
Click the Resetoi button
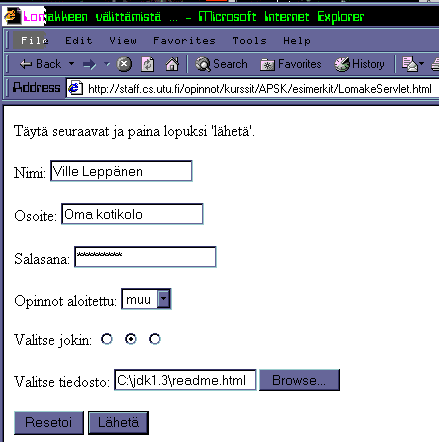(49, 423)
